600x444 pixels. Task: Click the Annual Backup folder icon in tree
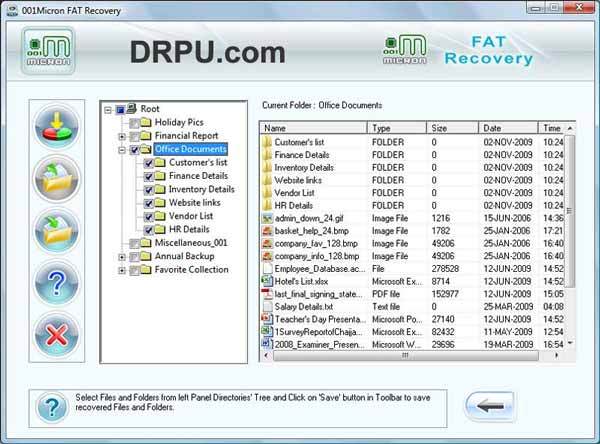tap(146, 256)
